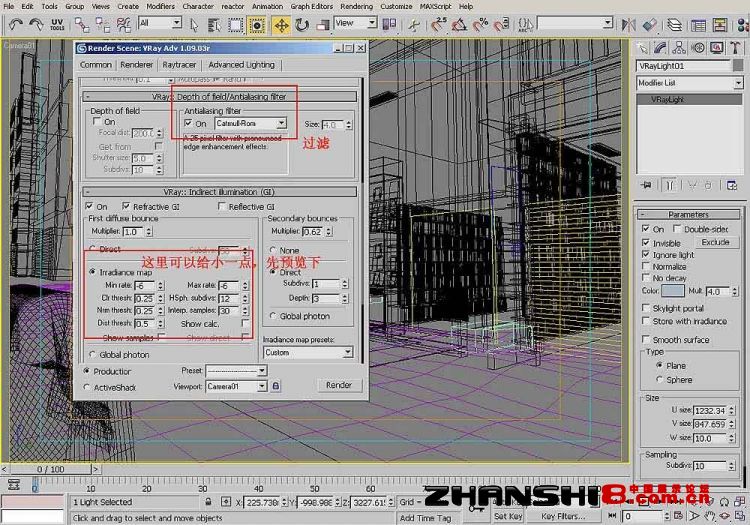Click the Set Key button
The height and width of the screenshot is (525, 750).
(508, 516)
